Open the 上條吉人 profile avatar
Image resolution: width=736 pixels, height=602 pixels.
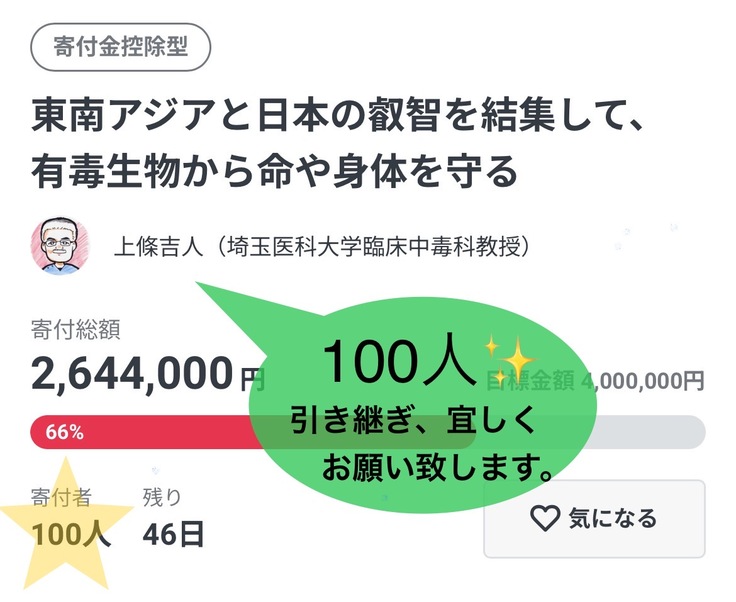coord(61,247)
